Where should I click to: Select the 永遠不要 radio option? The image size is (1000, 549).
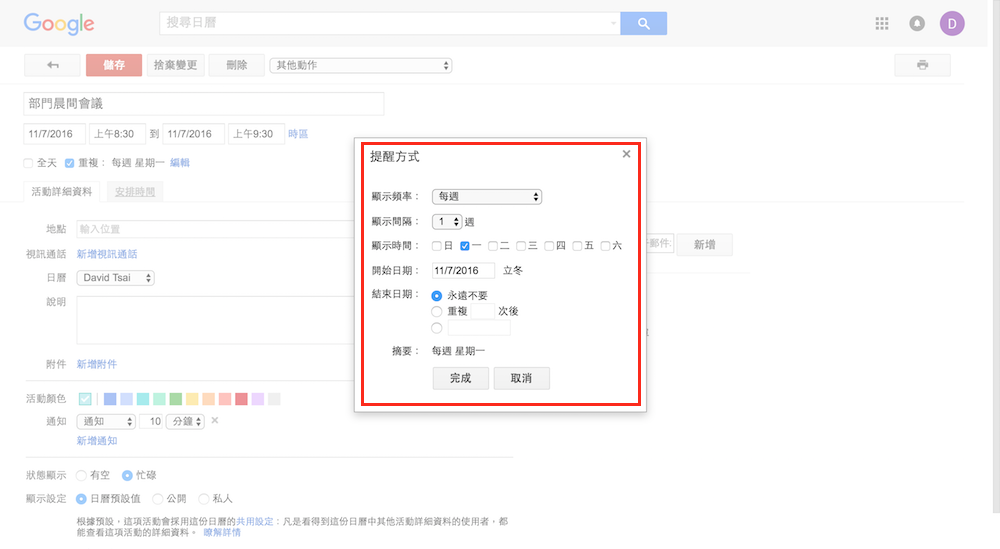pyautogui.click(x=437, y=296)
